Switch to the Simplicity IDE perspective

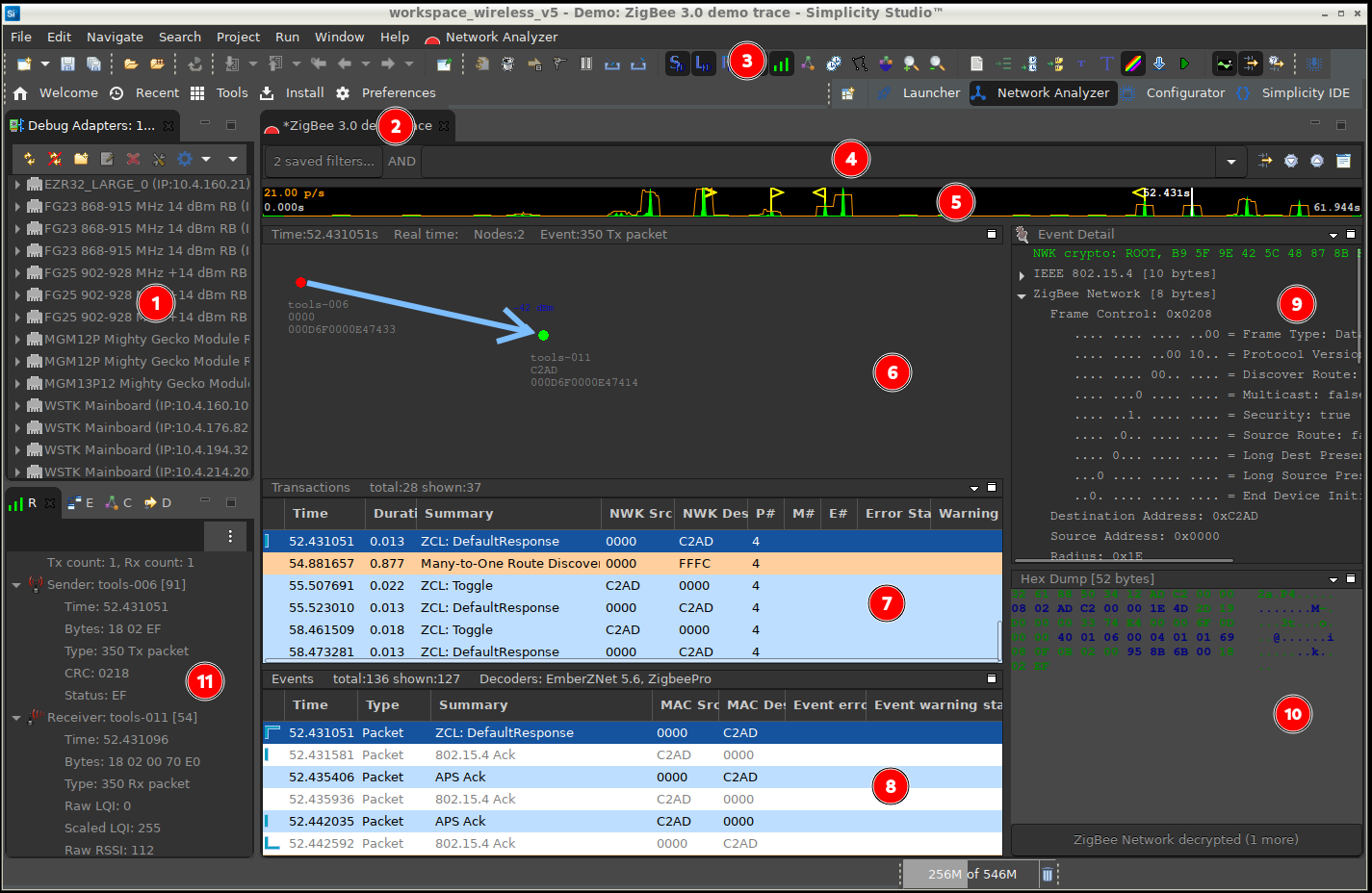(1293, 93)
